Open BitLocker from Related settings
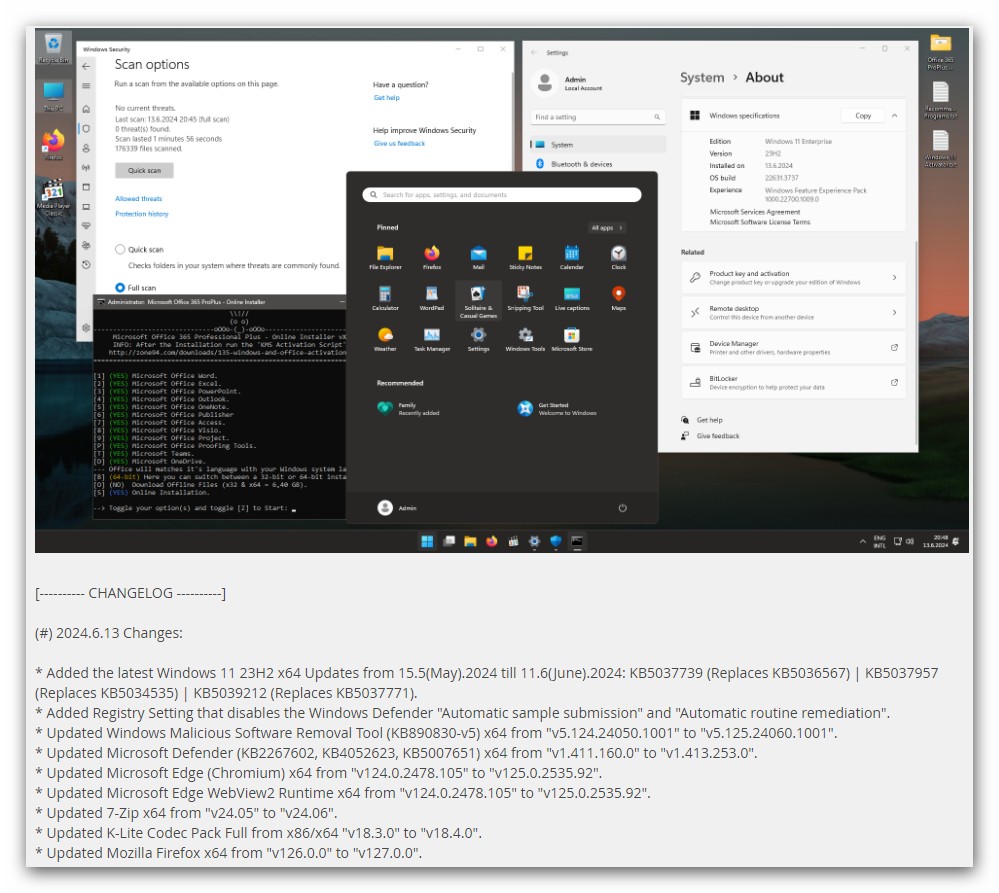Screen dimensions: 999x893 click(x=793, y=382)
